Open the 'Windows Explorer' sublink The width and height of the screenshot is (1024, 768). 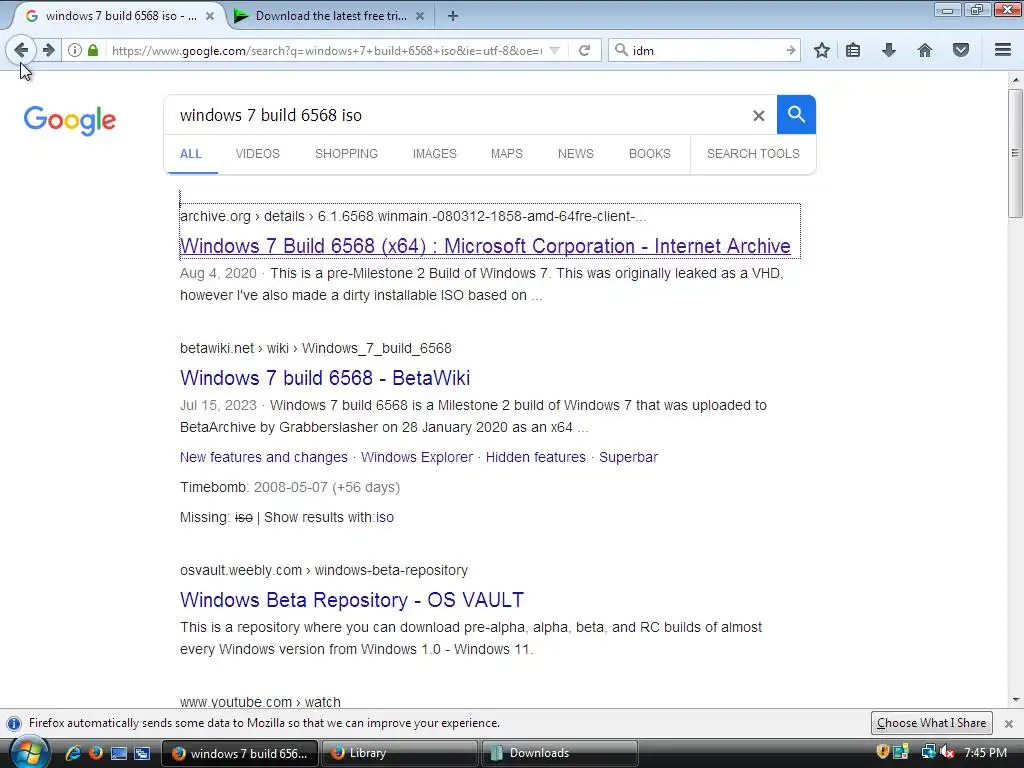pyautogui.click(x=417, y=457)
